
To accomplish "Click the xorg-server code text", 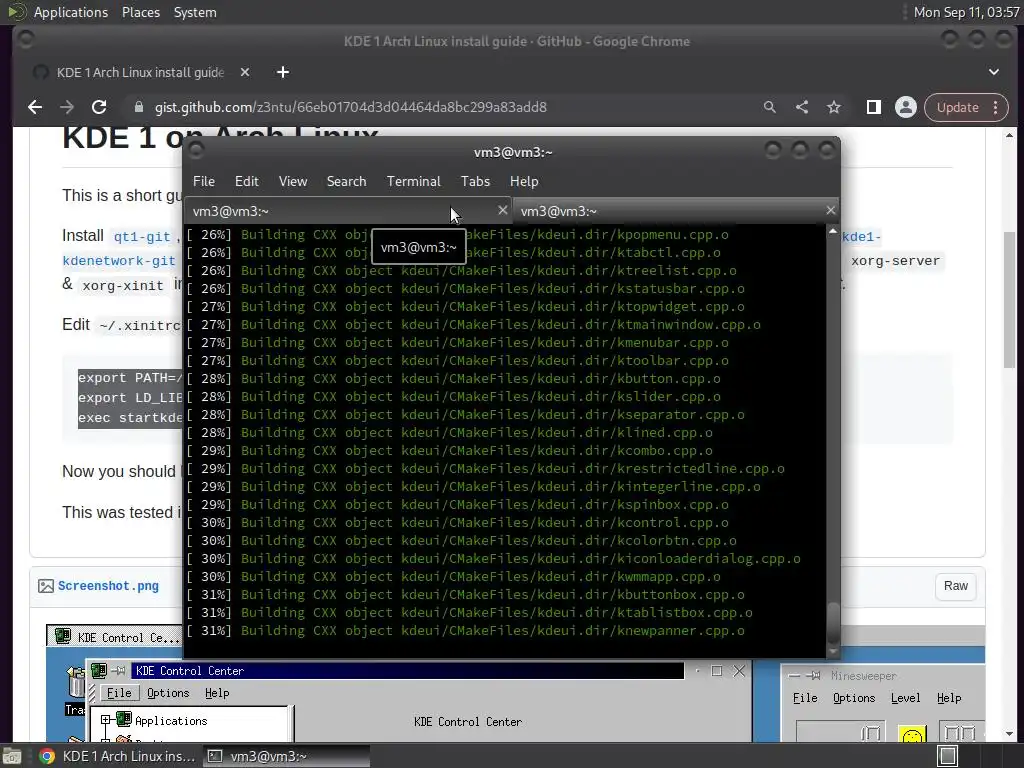I will (895, 261).
